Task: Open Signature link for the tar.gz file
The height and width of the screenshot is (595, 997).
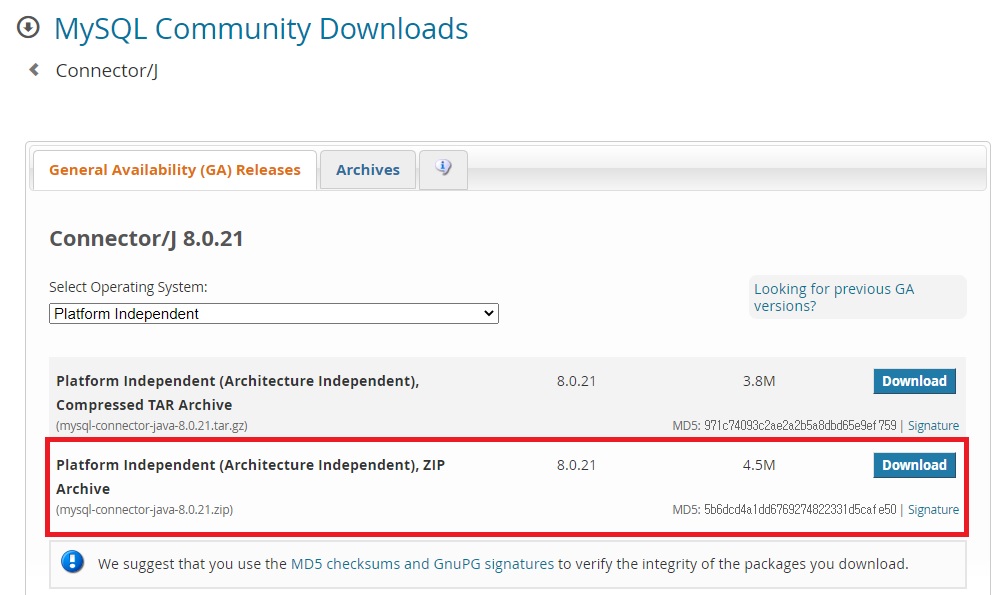Action: pyautogui.click(x=933, y=425)
